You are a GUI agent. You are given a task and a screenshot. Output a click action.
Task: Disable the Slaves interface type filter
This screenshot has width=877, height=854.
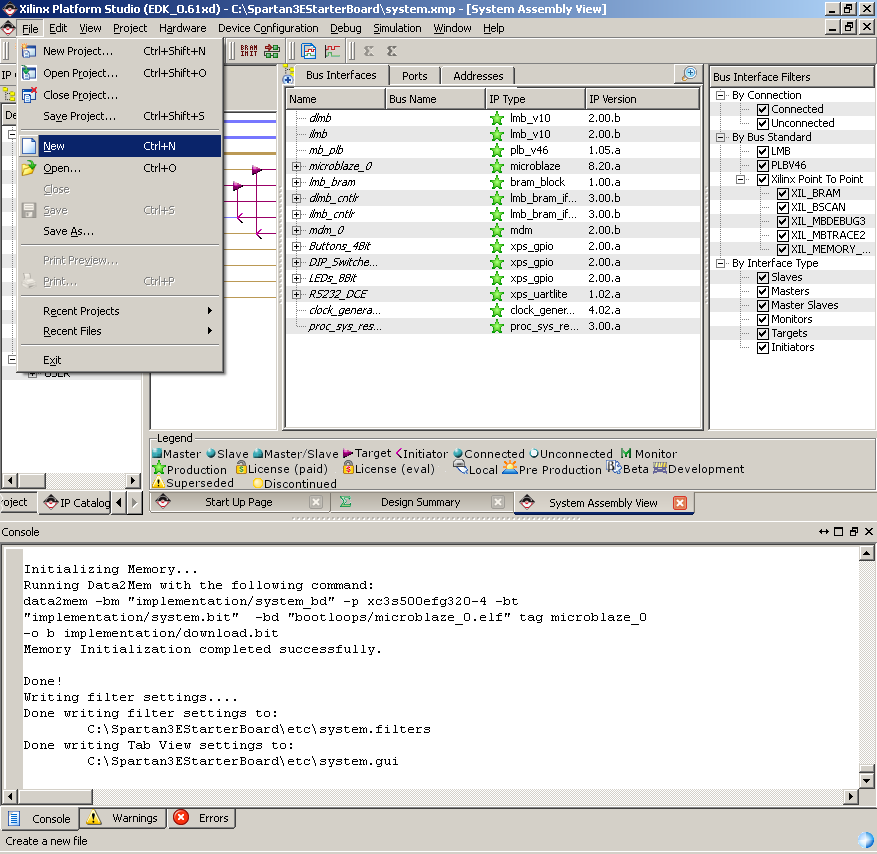(x=763, y=277)
